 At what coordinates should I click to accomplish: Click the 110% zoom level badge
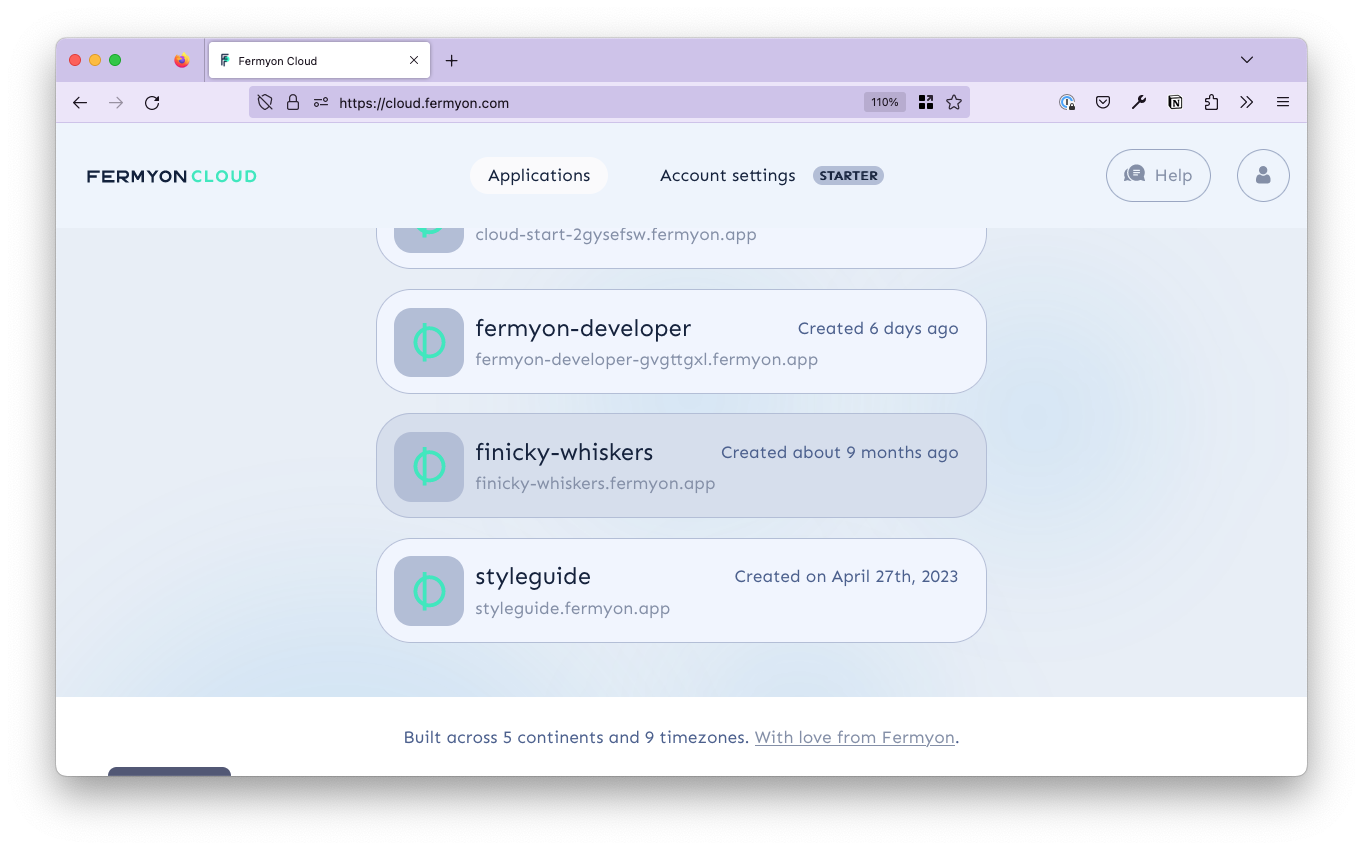coord(885,102)
